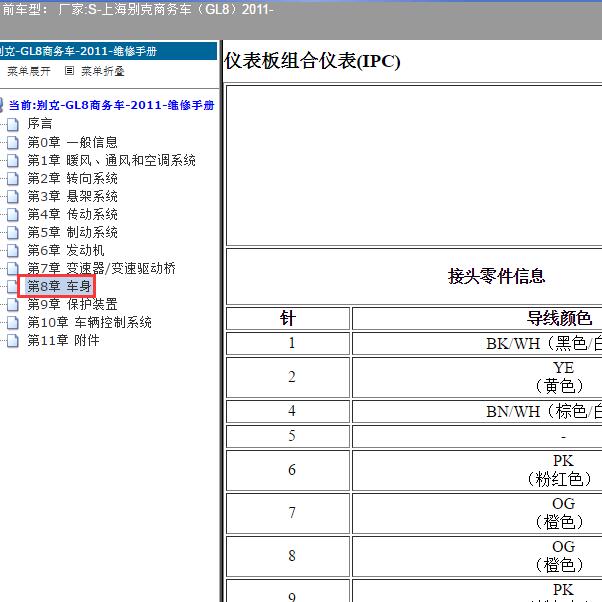
Task: Click the YE（黄色）wire color cell
Action: tap(477, 377)
